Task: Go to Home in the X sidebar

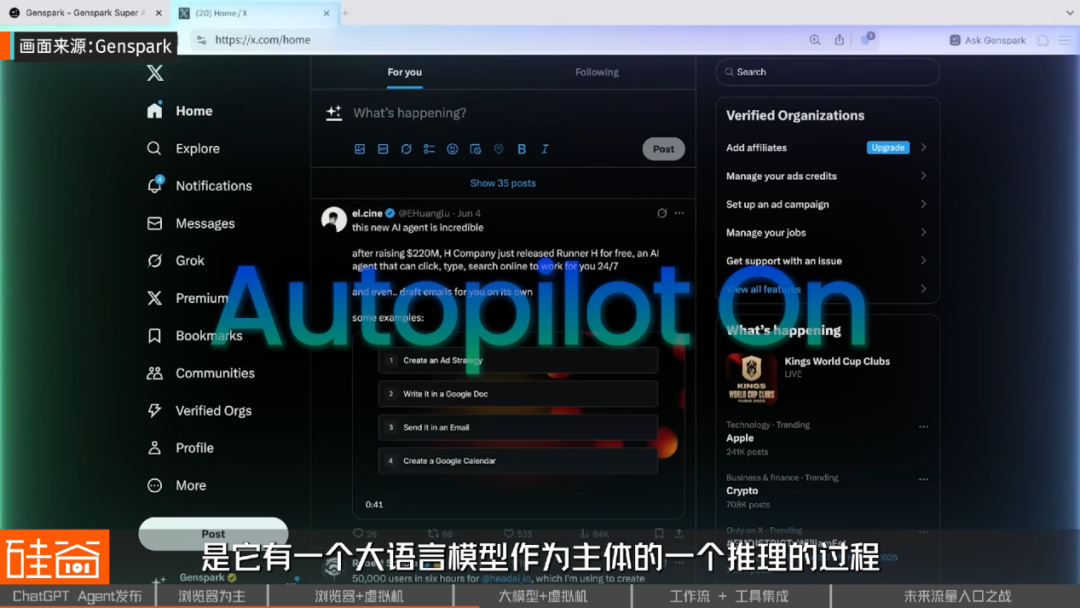Action: click(x=180, y=111)
